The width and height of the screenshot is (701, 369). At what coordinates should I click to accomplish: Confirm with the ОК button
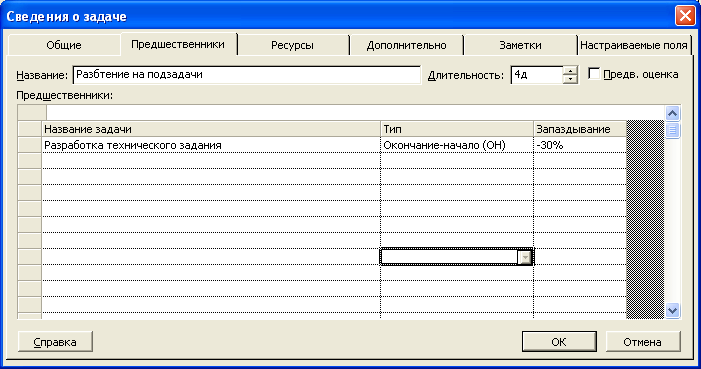coord(559,342)
